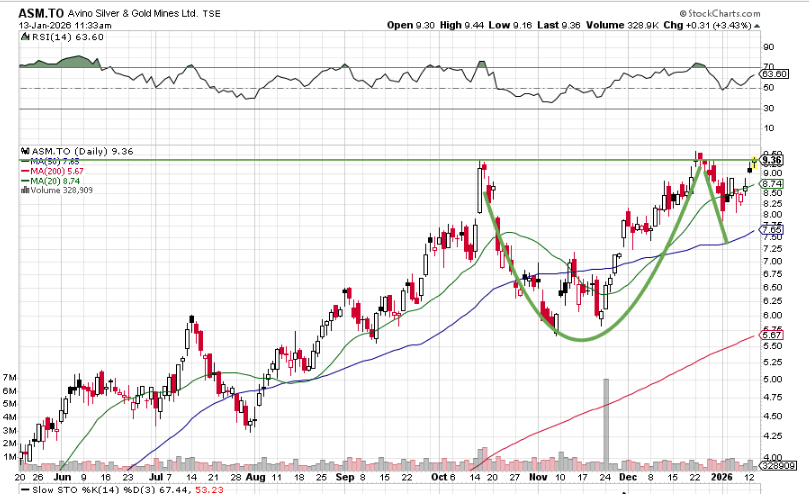The width and height of the screenshot is (809, 494).
Task: Click the red 5.67 MA price tag
Action: click(772, 335)
